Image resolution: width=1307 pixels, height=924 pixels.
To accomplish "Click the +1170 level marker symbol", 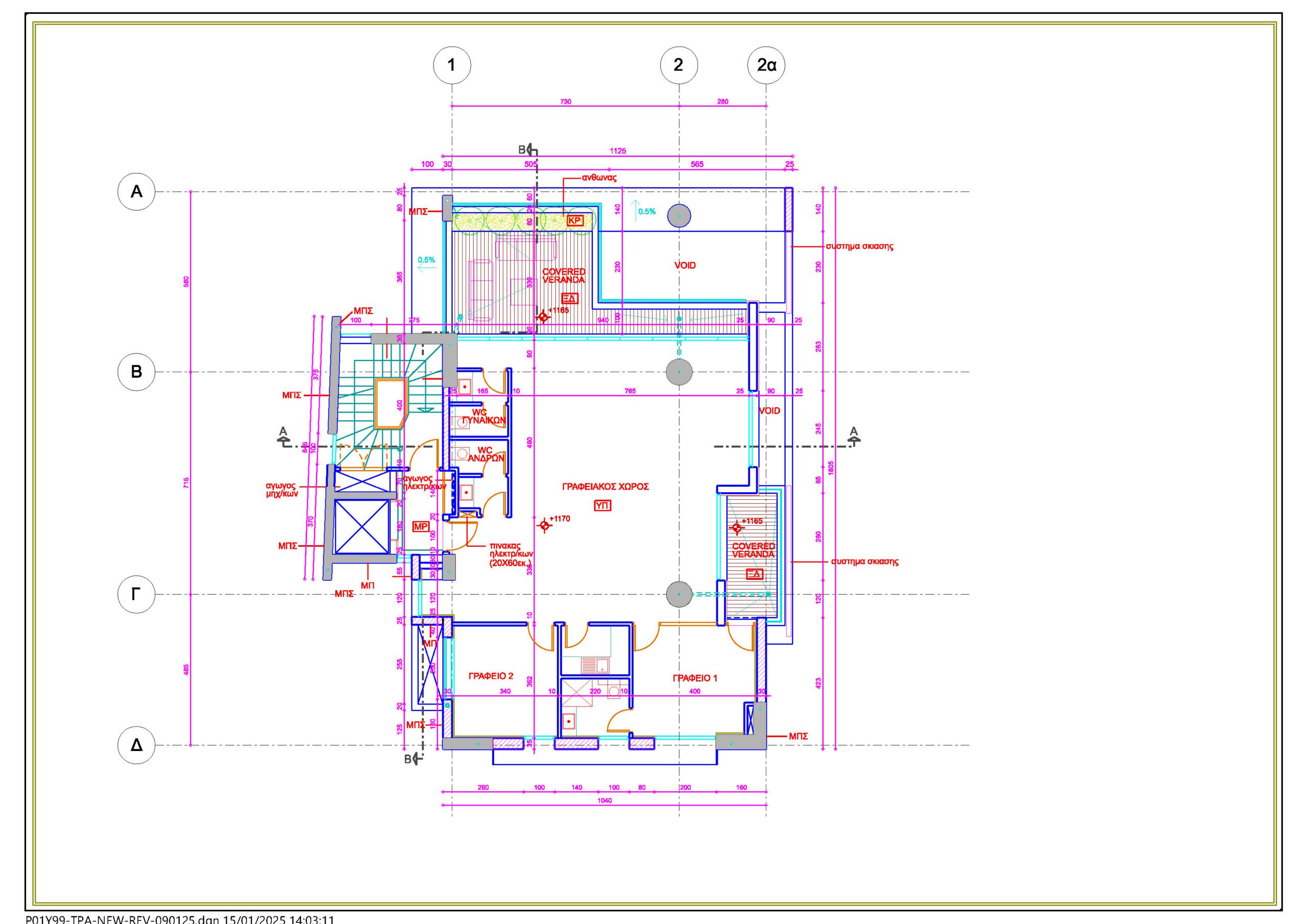I will [544, 525].
